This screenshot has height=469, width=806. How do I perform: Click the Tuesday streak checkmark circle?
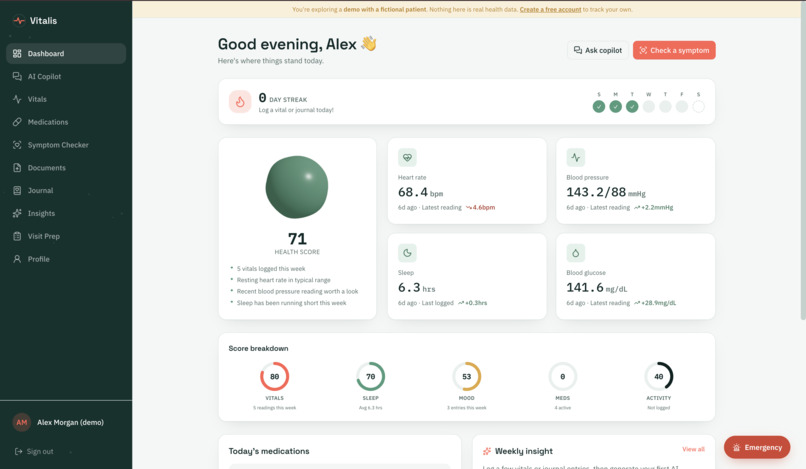click(632, 106)
